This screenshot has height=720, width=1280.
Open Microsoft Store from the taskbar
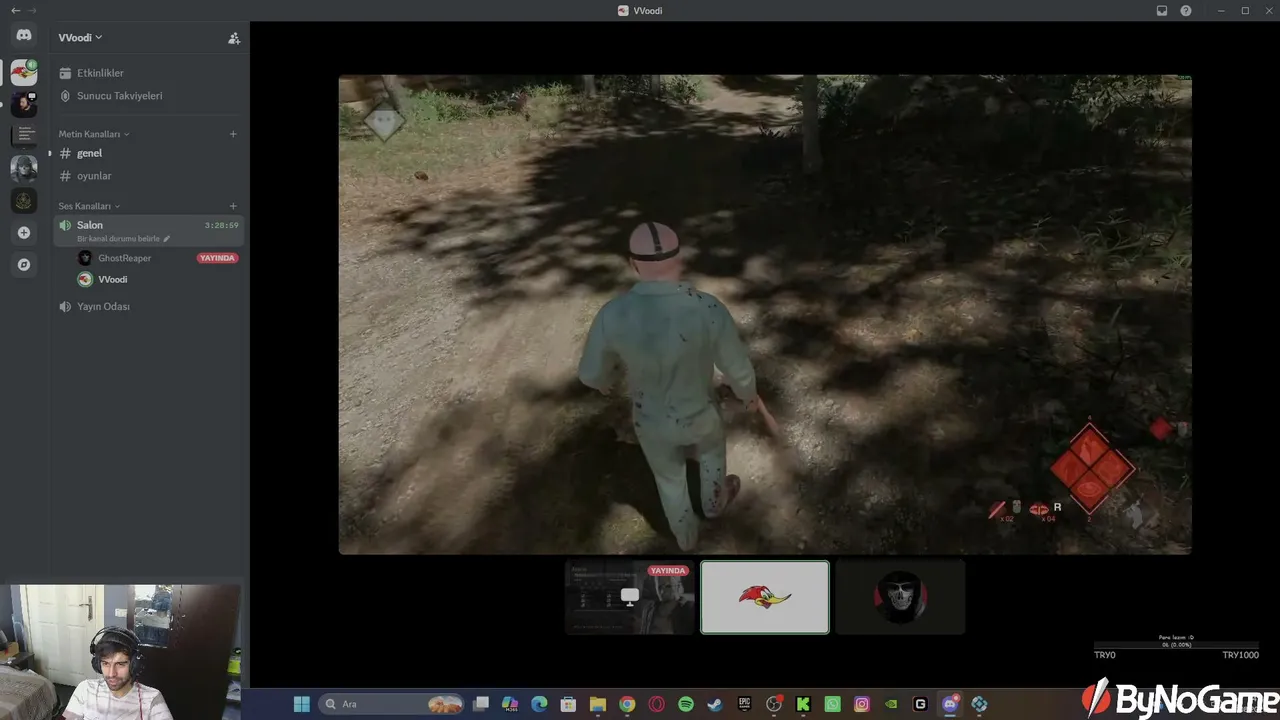(x=568, y=704)
